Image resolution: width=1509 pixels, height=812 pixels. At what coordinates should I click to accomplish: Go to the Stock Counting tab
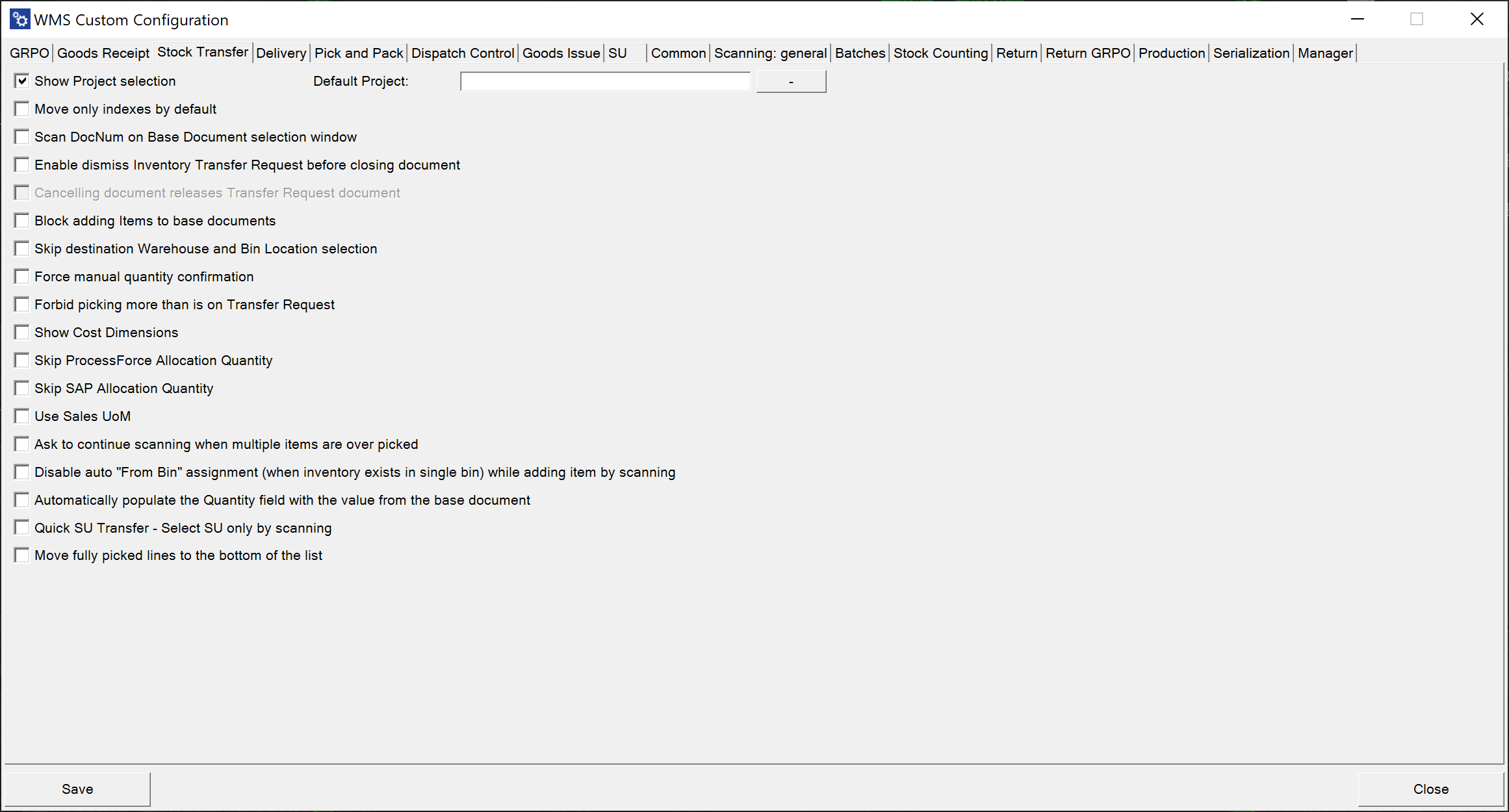point(940,53)
